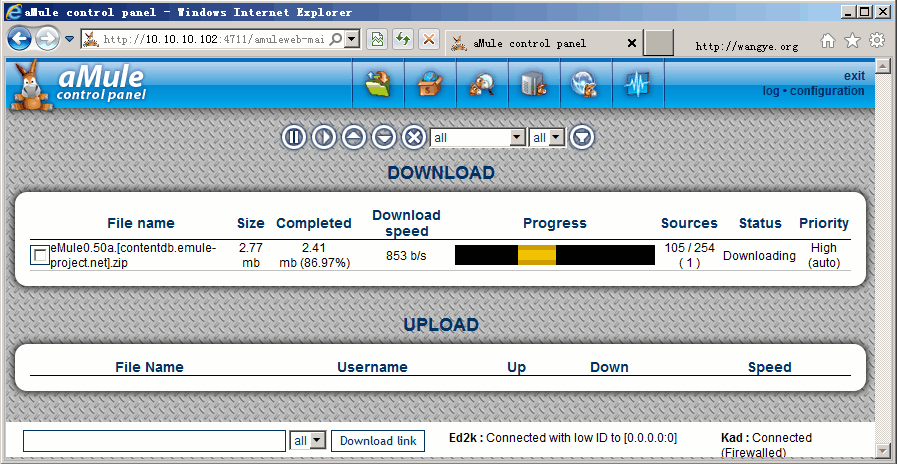This screenshot has width=897, height=464.
Task: Go forward with the browser Forward arrow
Action: point(47,39)
